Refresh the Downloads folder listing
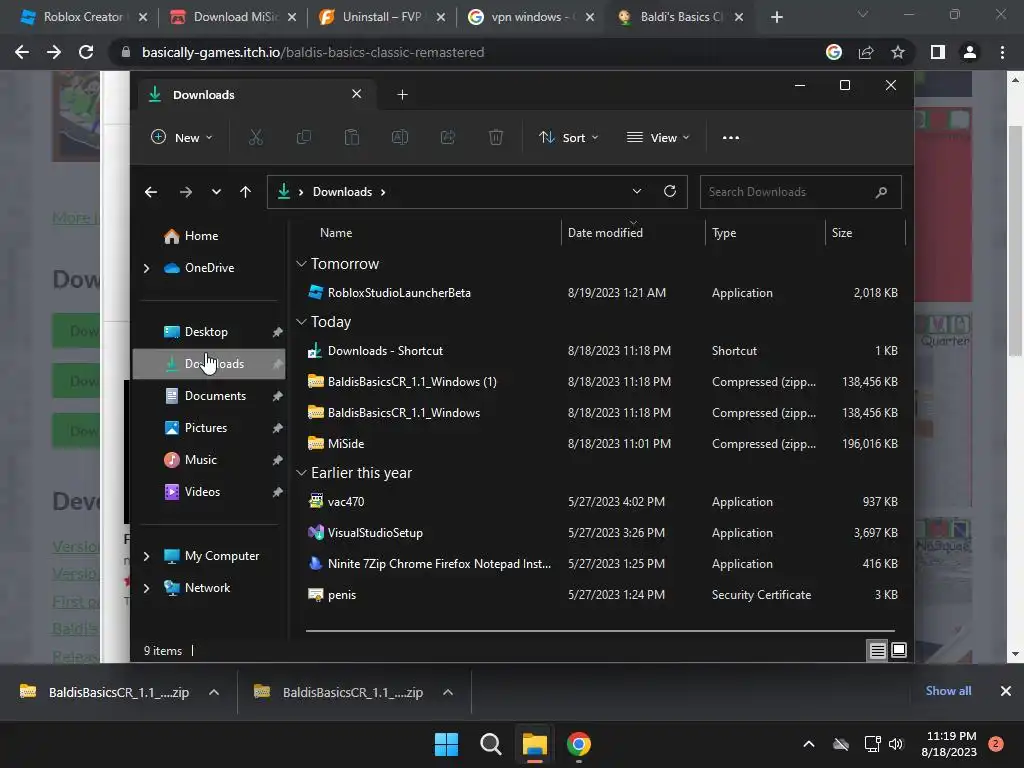Image resolution: width=1024 pixels, height=768 pixels. point(669,191)
